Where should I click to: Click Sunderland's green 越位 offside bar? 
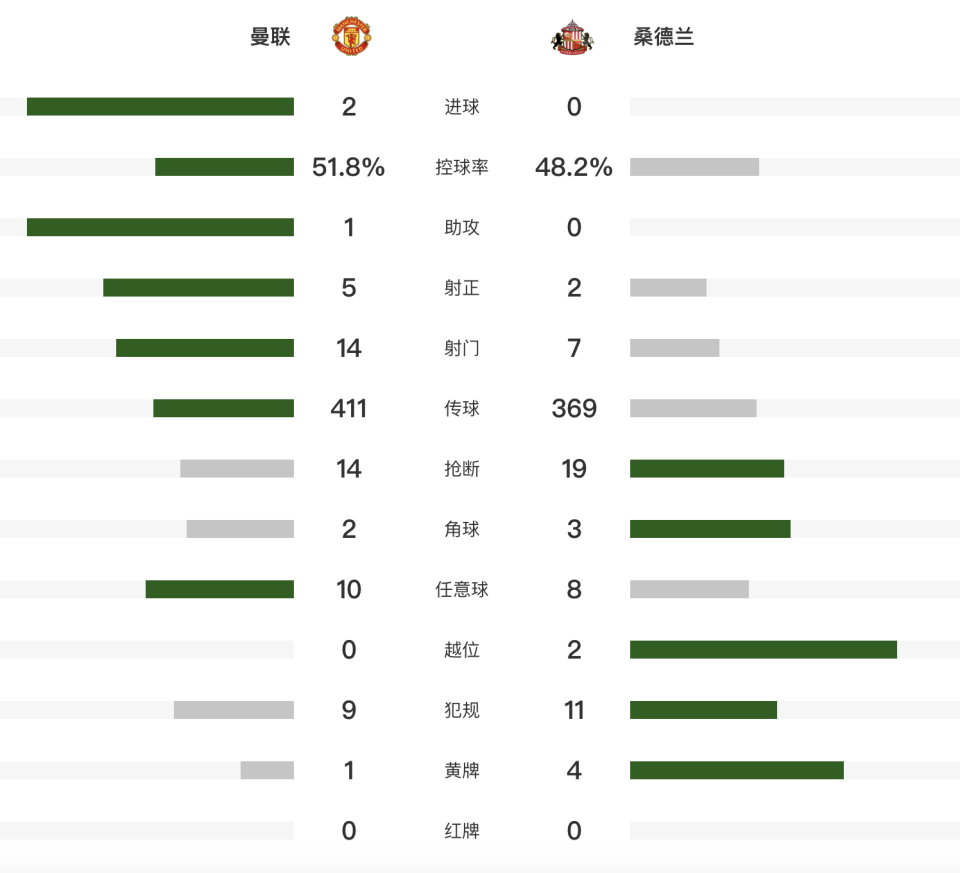pos(763,650)
